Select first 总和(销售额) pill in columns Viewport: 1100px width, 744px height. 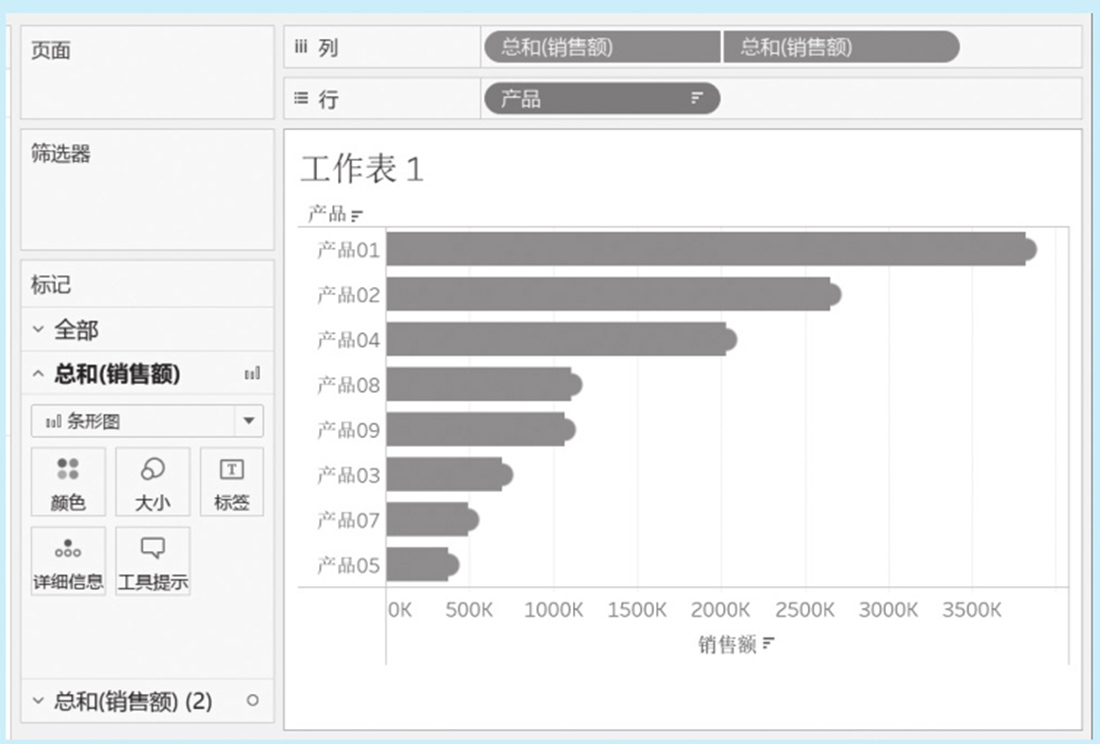[x=602, y=47]
